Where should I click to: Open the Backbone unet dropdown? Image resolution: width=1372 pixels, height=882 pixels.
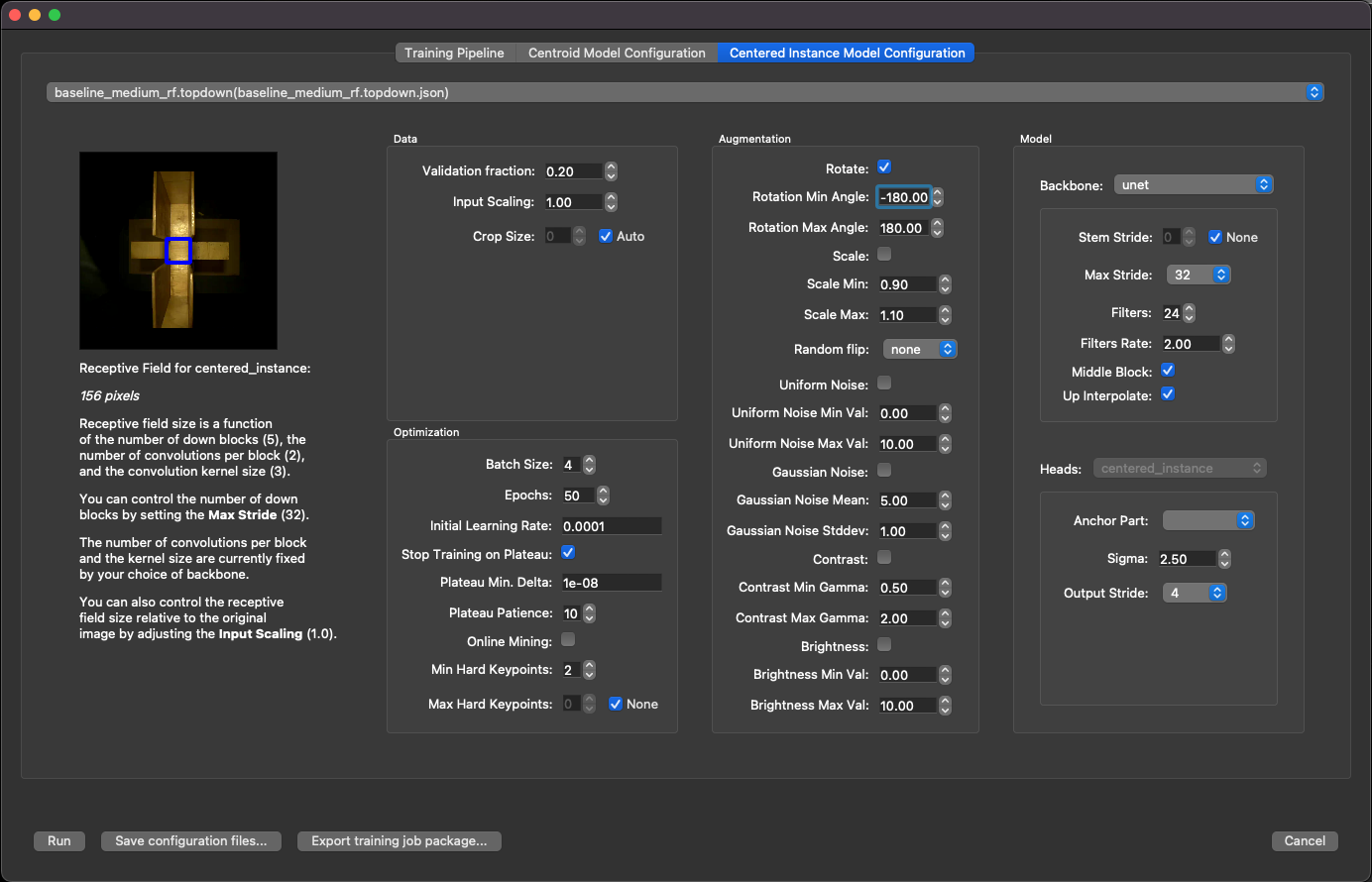(1194, 185)
